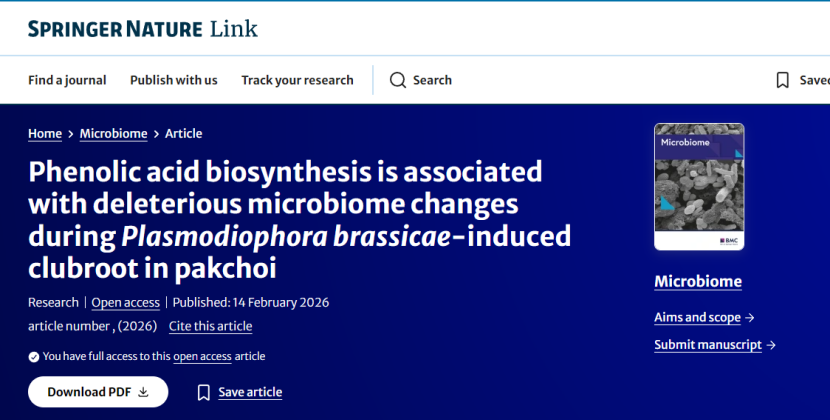Open the Cite this article link
830x420 pixels.
[x=210, y=326]
